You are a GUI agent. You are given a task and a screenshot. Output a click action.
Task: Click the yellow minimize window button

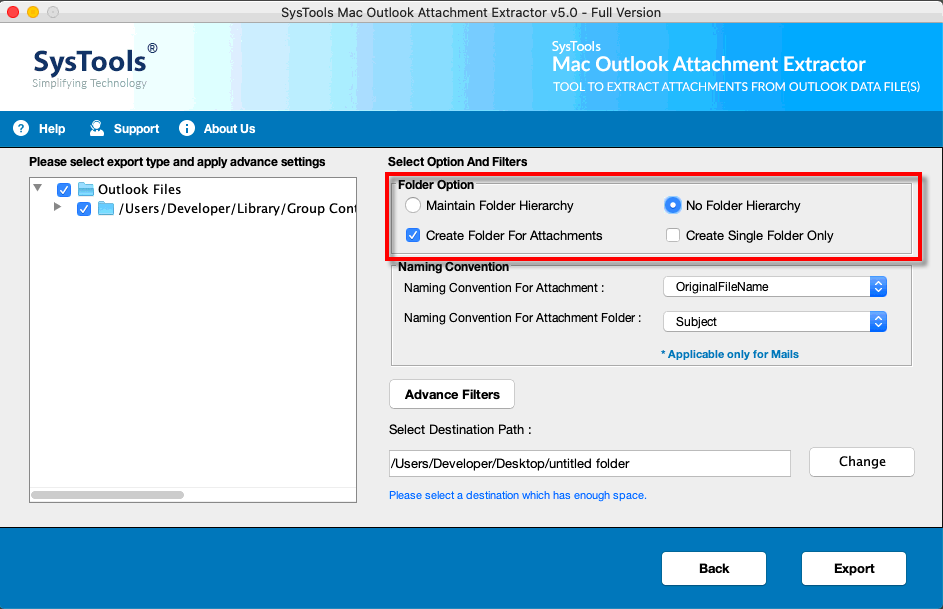(33, 12)
